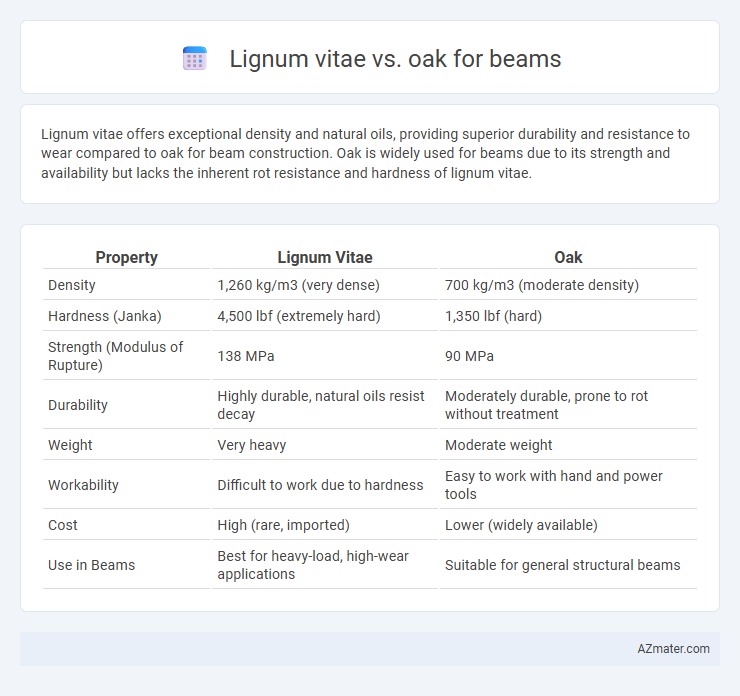Viewport: 740px width, 696px height.
Task: Click the 'Moderate weight' cell
Action: pos(498,445)
